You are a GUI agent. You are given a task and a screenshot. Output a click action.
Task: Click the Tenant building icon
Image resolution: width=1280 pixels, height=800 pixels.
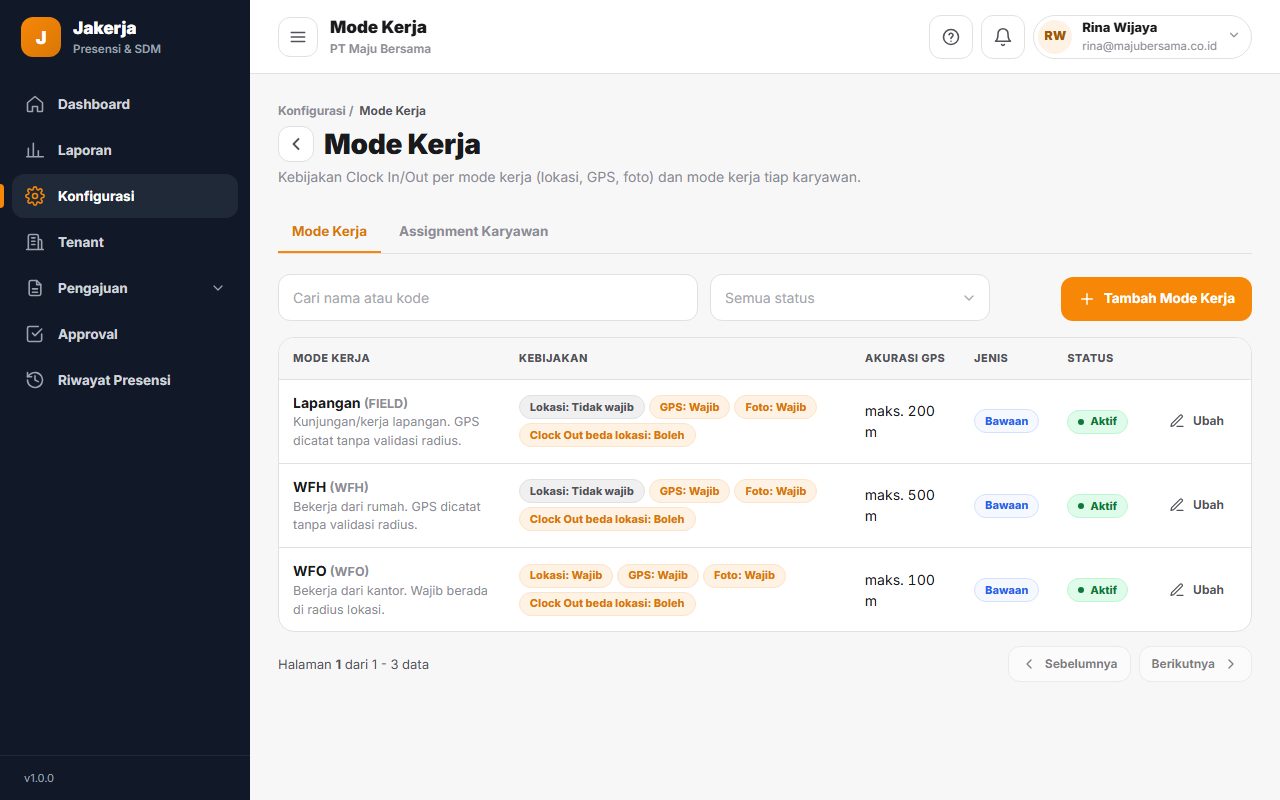35,242
